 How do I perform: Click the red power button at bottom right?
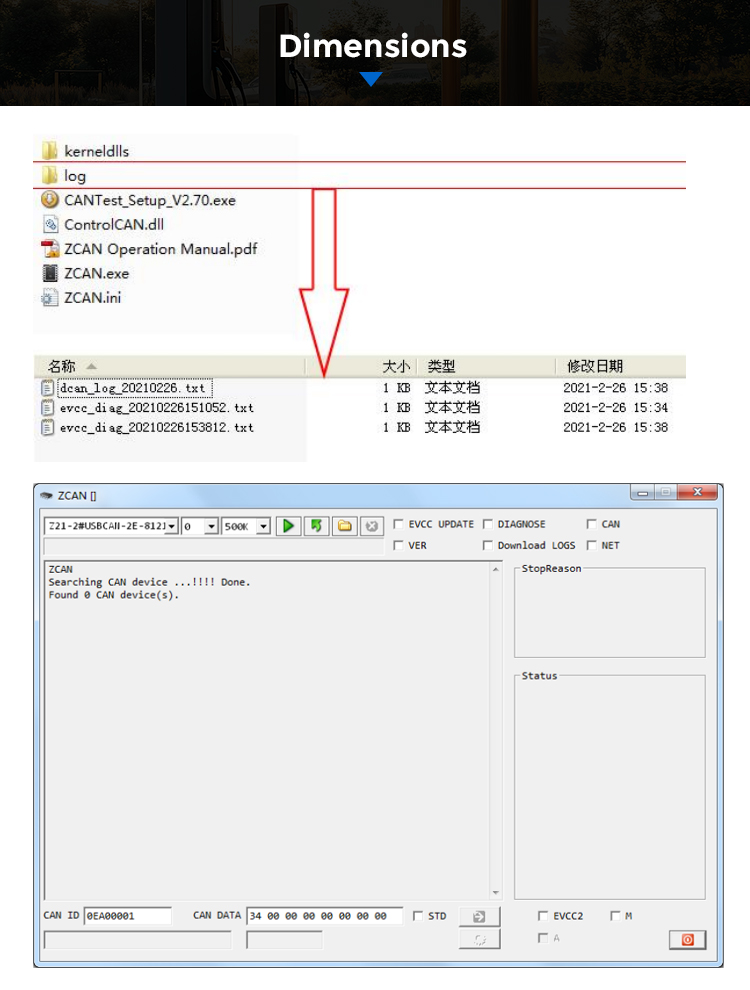click(688, 939)
